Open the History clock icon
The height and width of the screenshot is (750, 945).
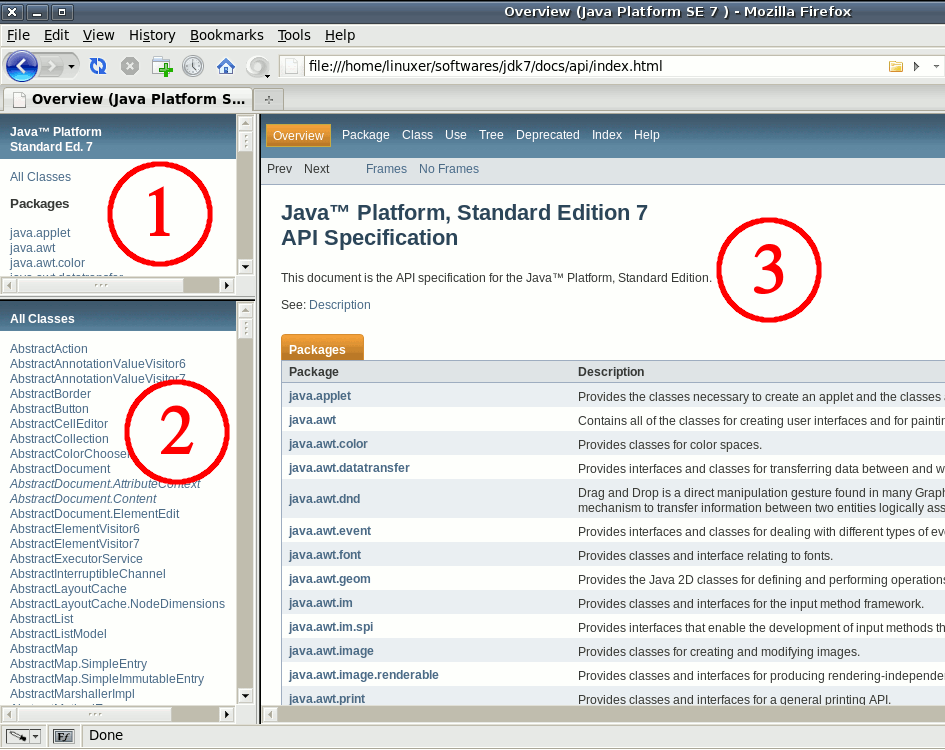coord(193,66)
